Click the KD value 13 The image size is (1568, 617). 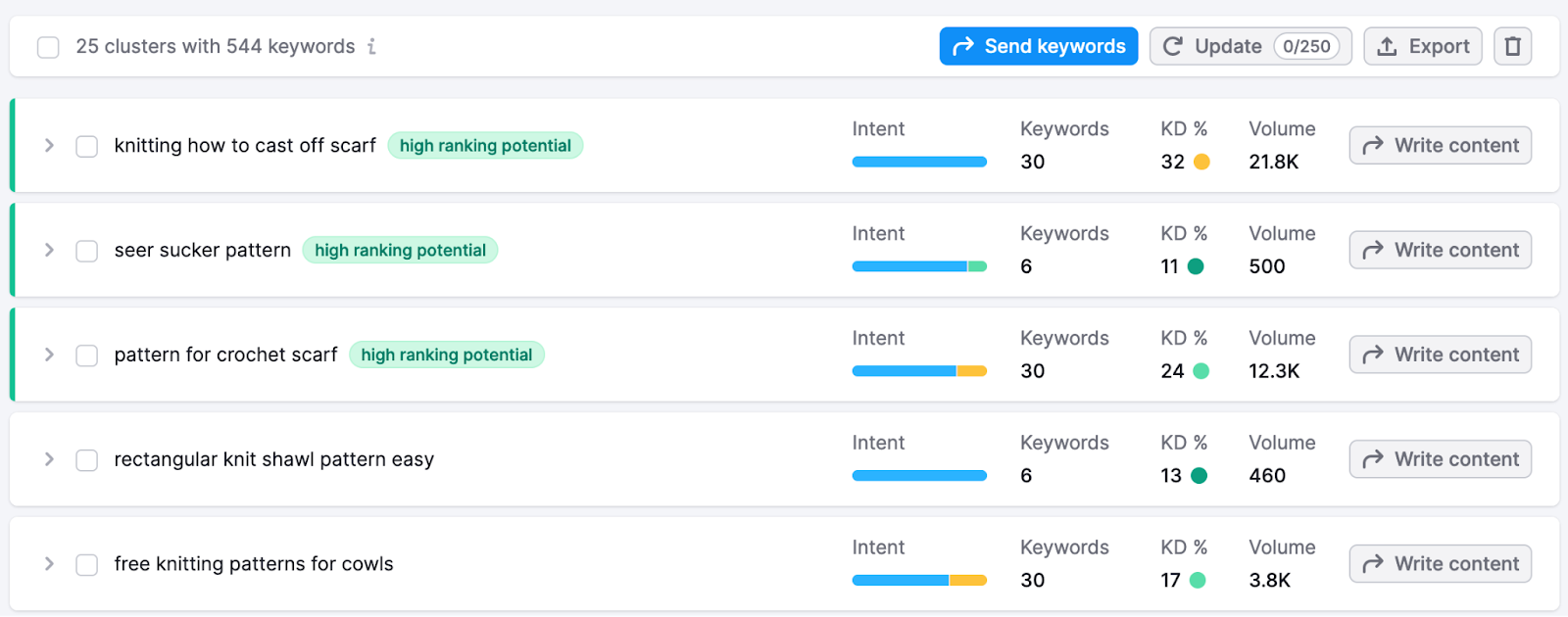(x=1171, y=476)
